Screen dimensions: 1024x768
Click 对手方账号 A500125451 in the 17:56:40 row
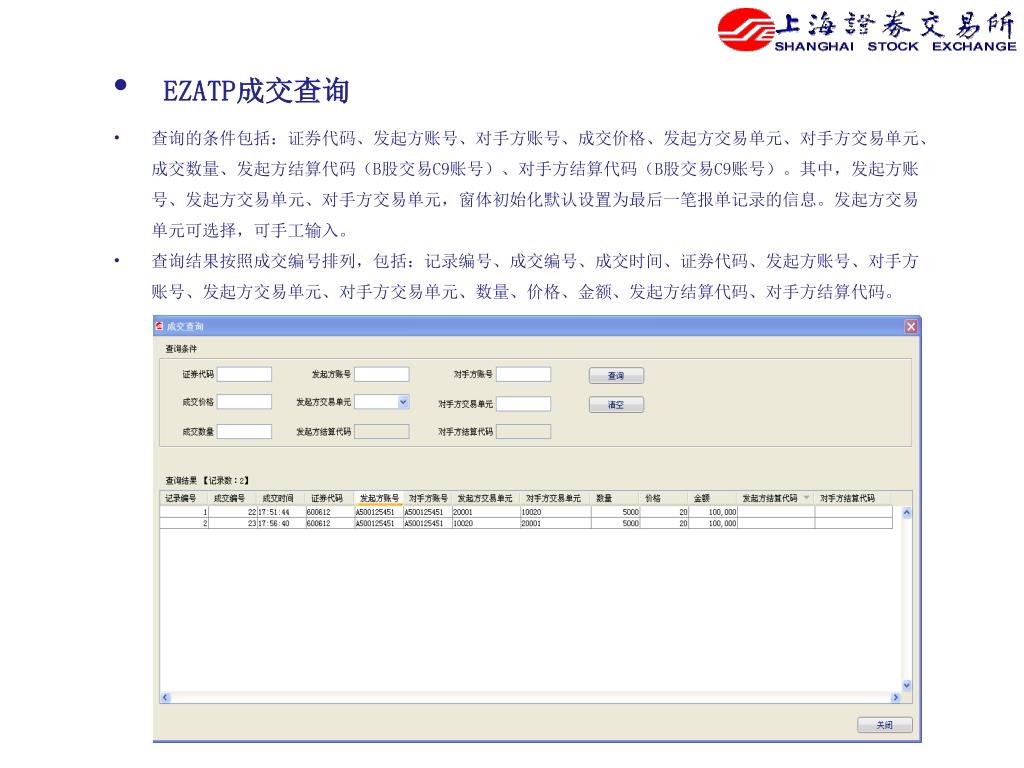coord(428,523)
